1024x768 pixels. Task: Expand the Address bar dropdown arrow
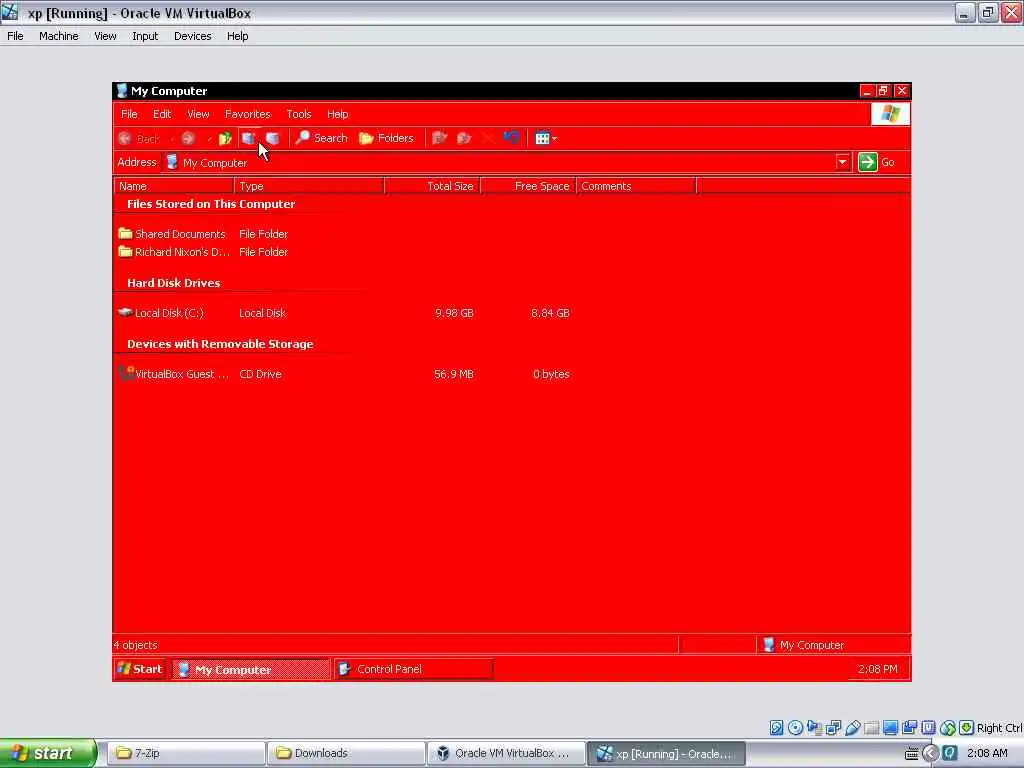842,162
